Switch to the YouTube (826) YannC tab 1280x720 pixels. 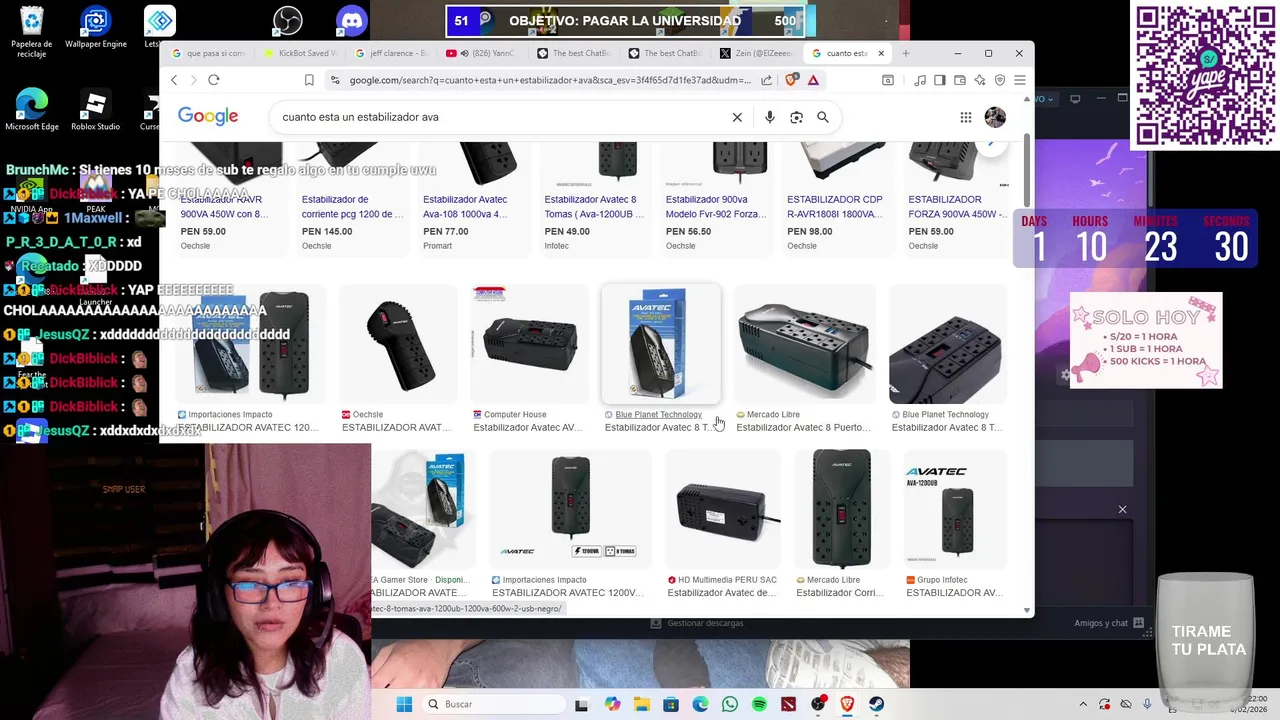click(484, 53)
